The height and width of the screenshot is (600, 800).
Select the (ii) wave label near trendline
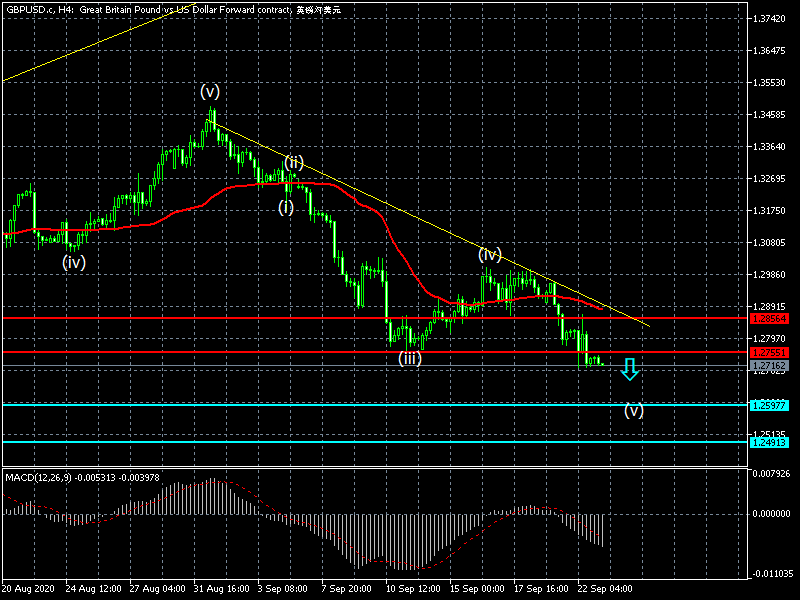tap(293, 162)
